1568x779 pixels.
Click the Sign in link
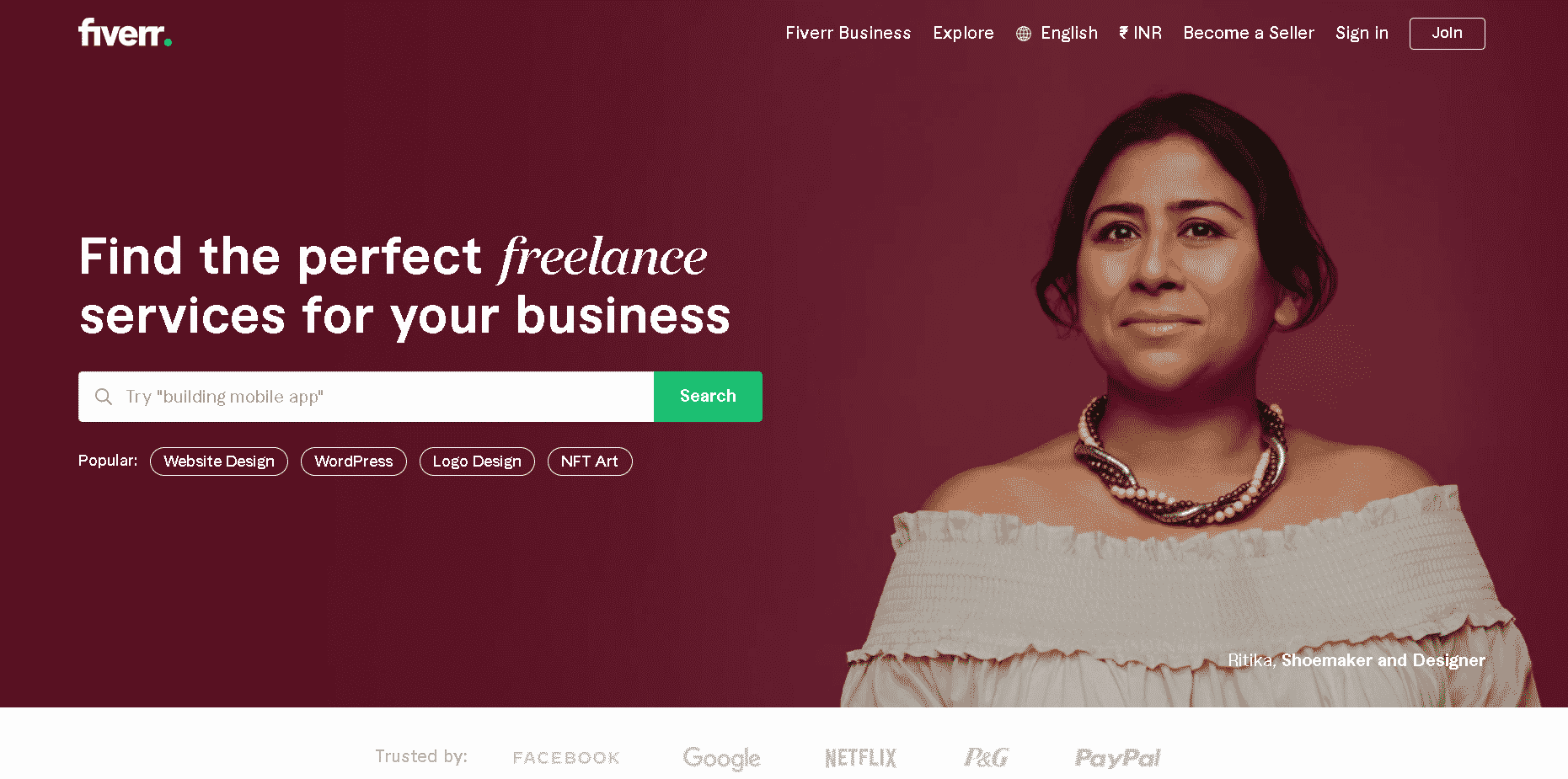pyautogui.click(x=1362, y=33)
